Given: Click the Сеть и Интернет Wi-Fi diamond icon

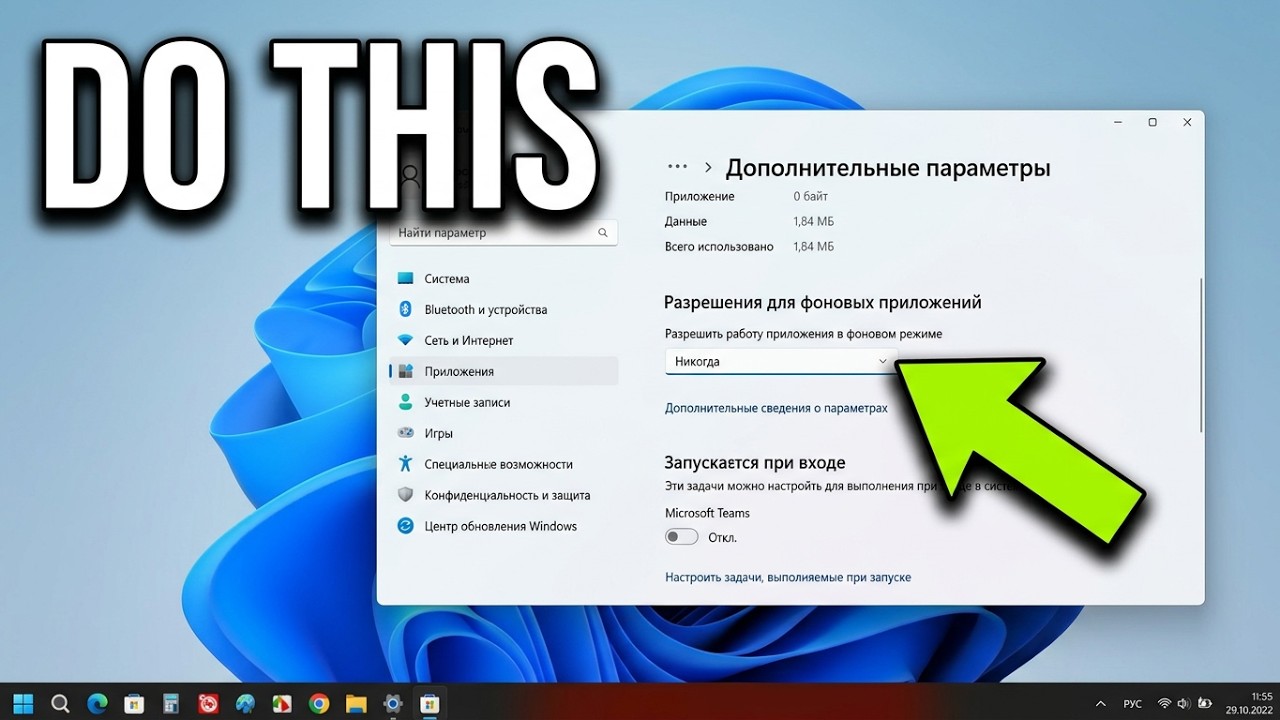Looking at the screenshot, I should click(405, 341).
